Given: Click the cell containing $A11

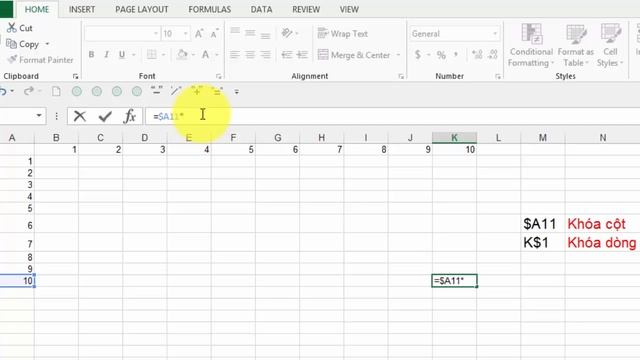Looking at the screenshot, I should tap(543, 224).
